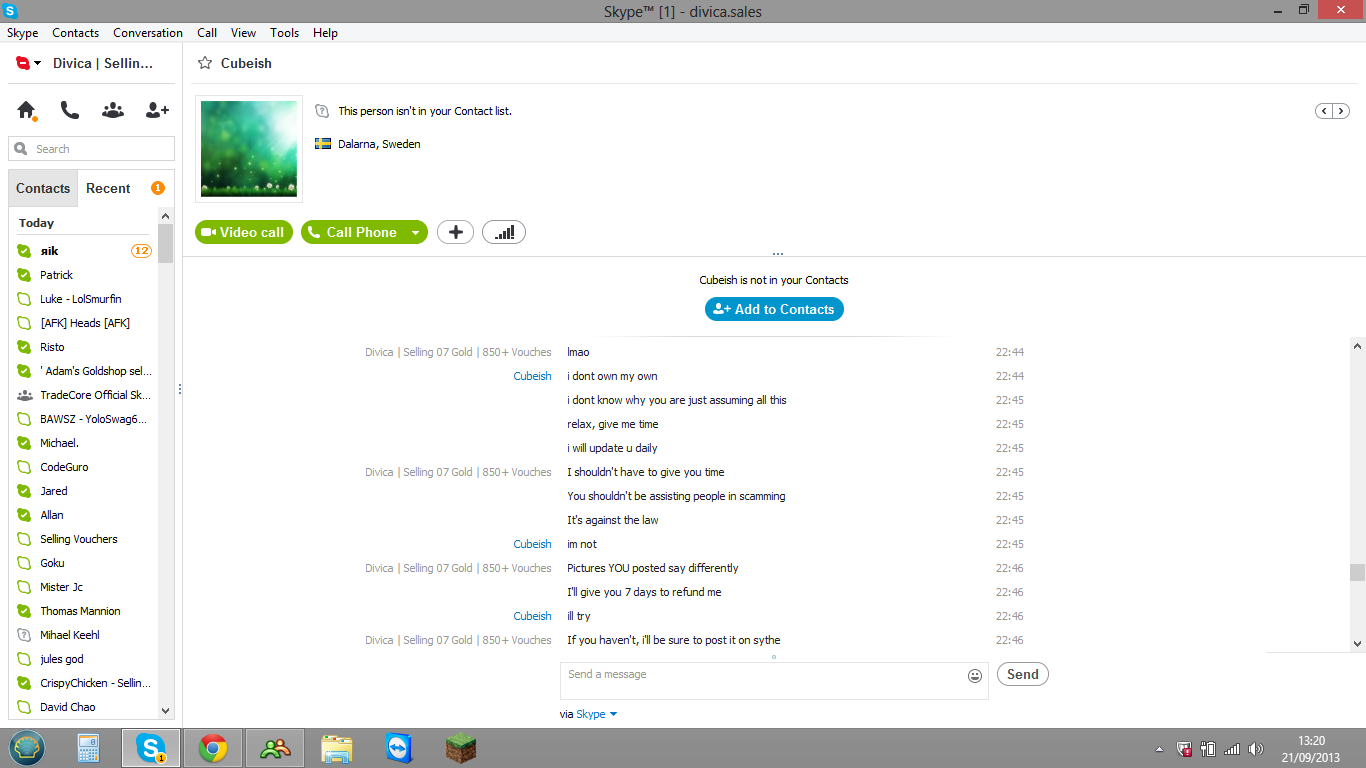Start a Video call
Screen dimensions: 1366x768
(244, 232)
